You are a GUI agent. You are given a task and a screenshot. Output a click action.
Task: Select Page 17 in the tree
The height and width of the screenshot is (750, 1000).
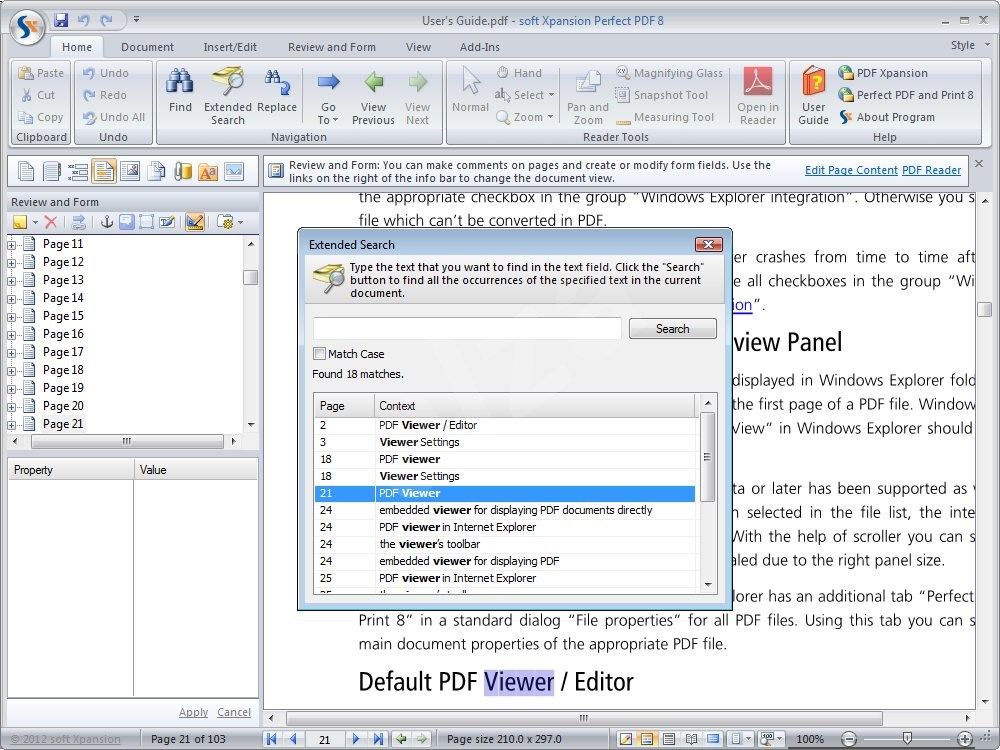click(x=62, y=352)
